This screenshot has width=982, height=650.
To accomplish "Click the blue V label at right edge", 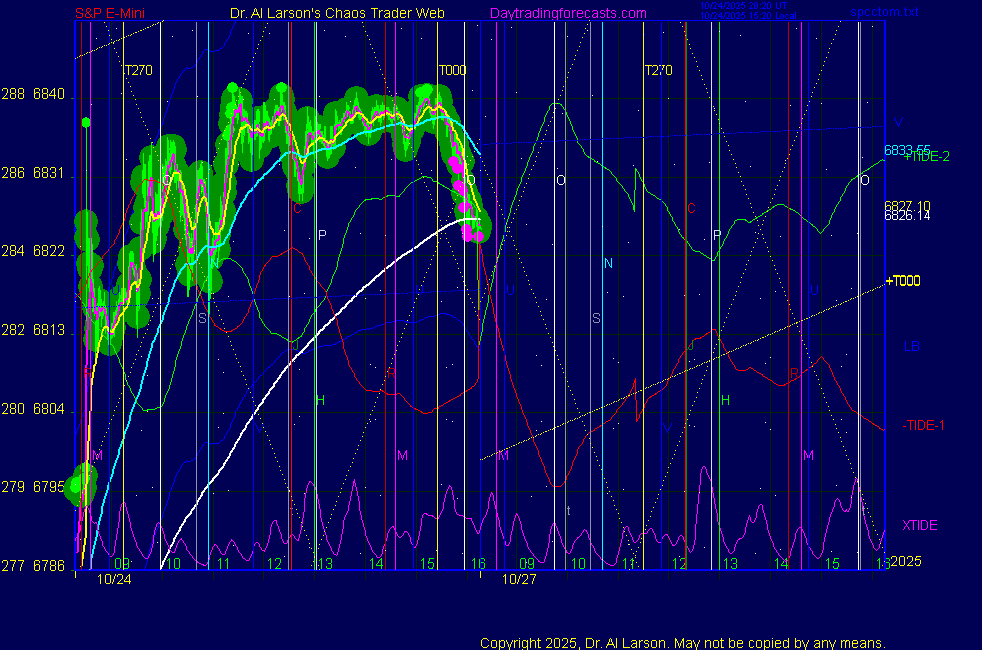I will [x=897, y=122].
